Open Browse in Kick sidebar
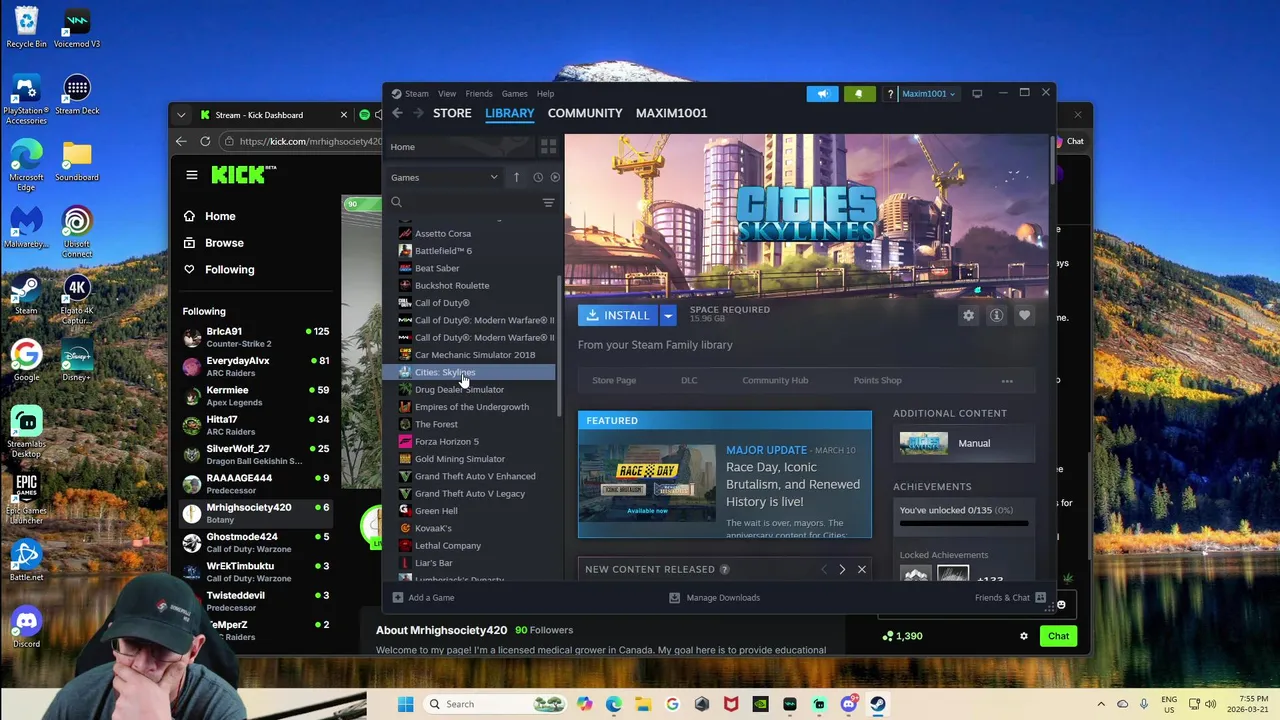The image size is (1280, 720). (x=224, y=243)
